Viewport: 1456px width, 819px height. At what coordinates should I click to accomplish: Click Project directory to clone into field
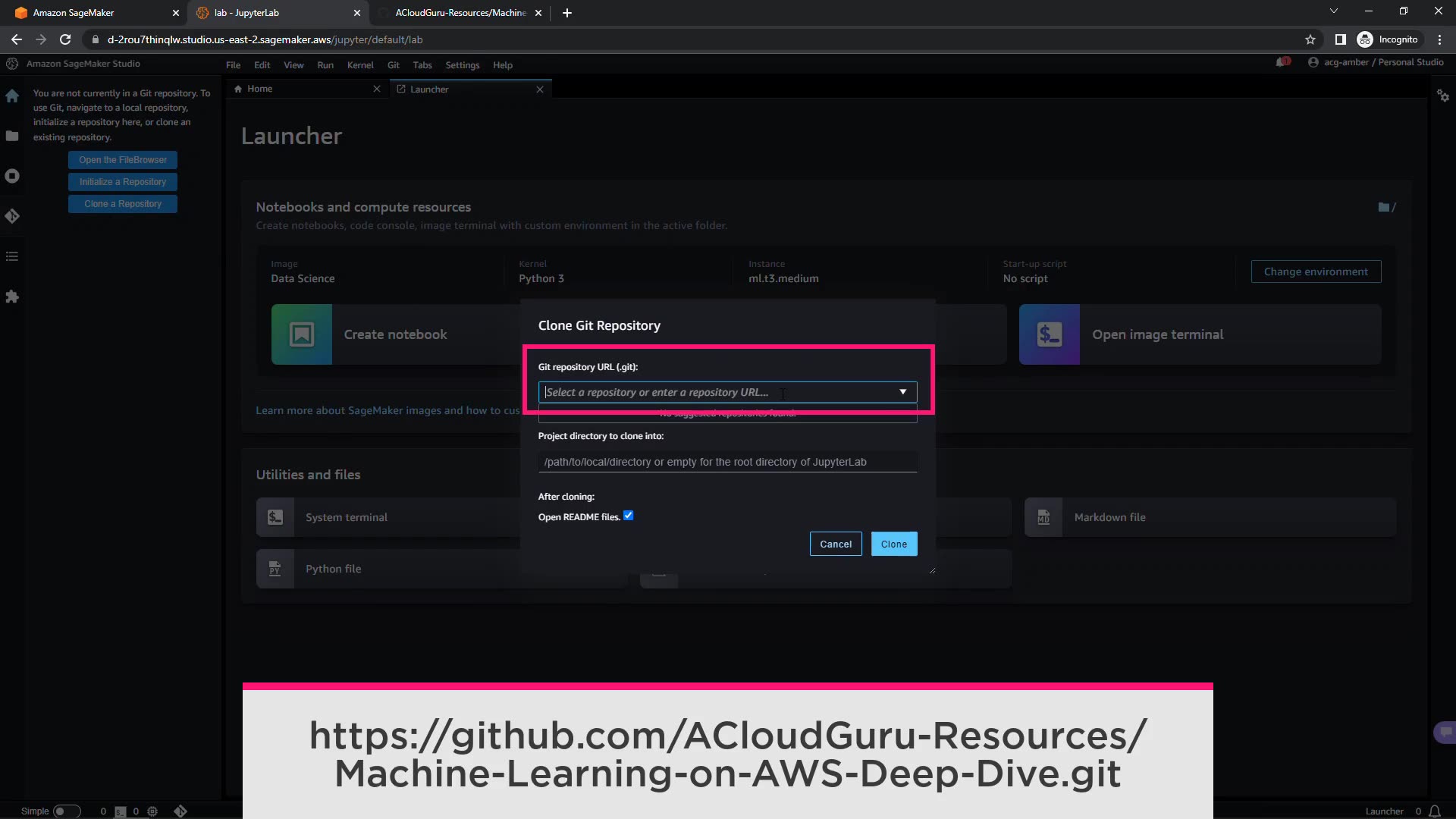click(x=726, y=462)
